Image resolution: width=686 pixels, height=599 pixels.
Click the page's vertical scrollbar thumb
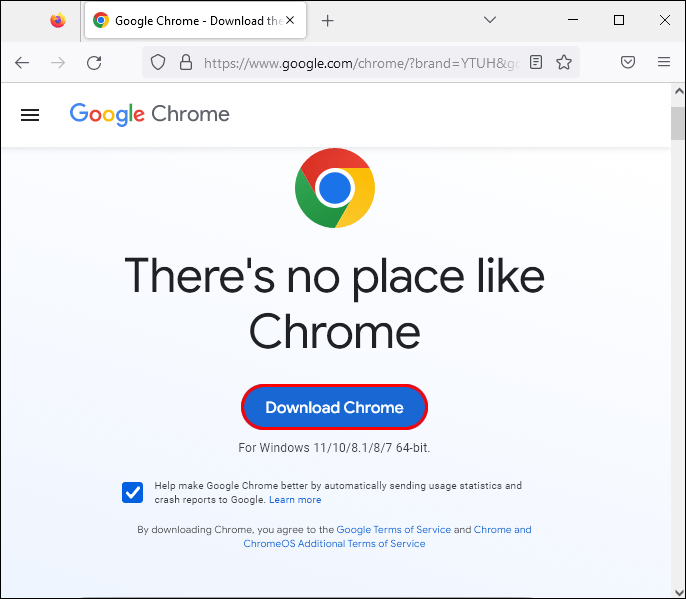678,123
